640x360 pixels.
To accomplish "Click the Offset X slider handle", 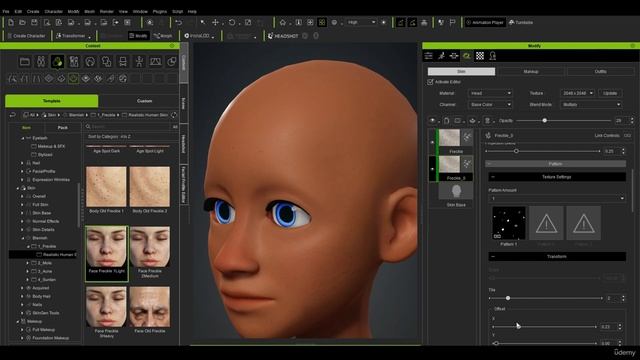I will 518,327.
